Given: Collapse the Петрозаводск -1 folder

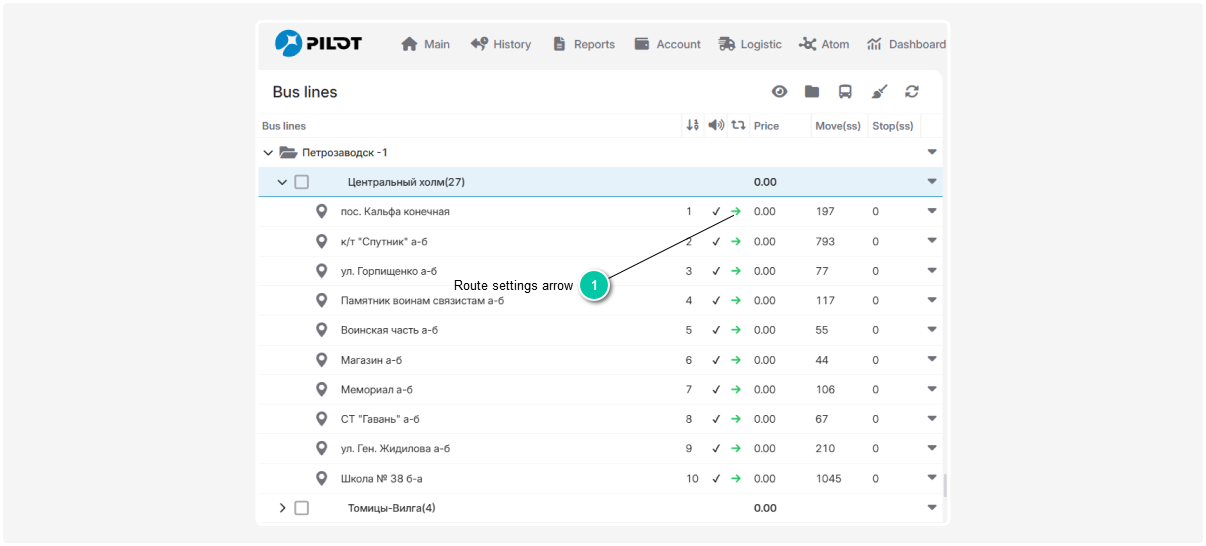Looking at the screenshot, I should pos(267,153).
